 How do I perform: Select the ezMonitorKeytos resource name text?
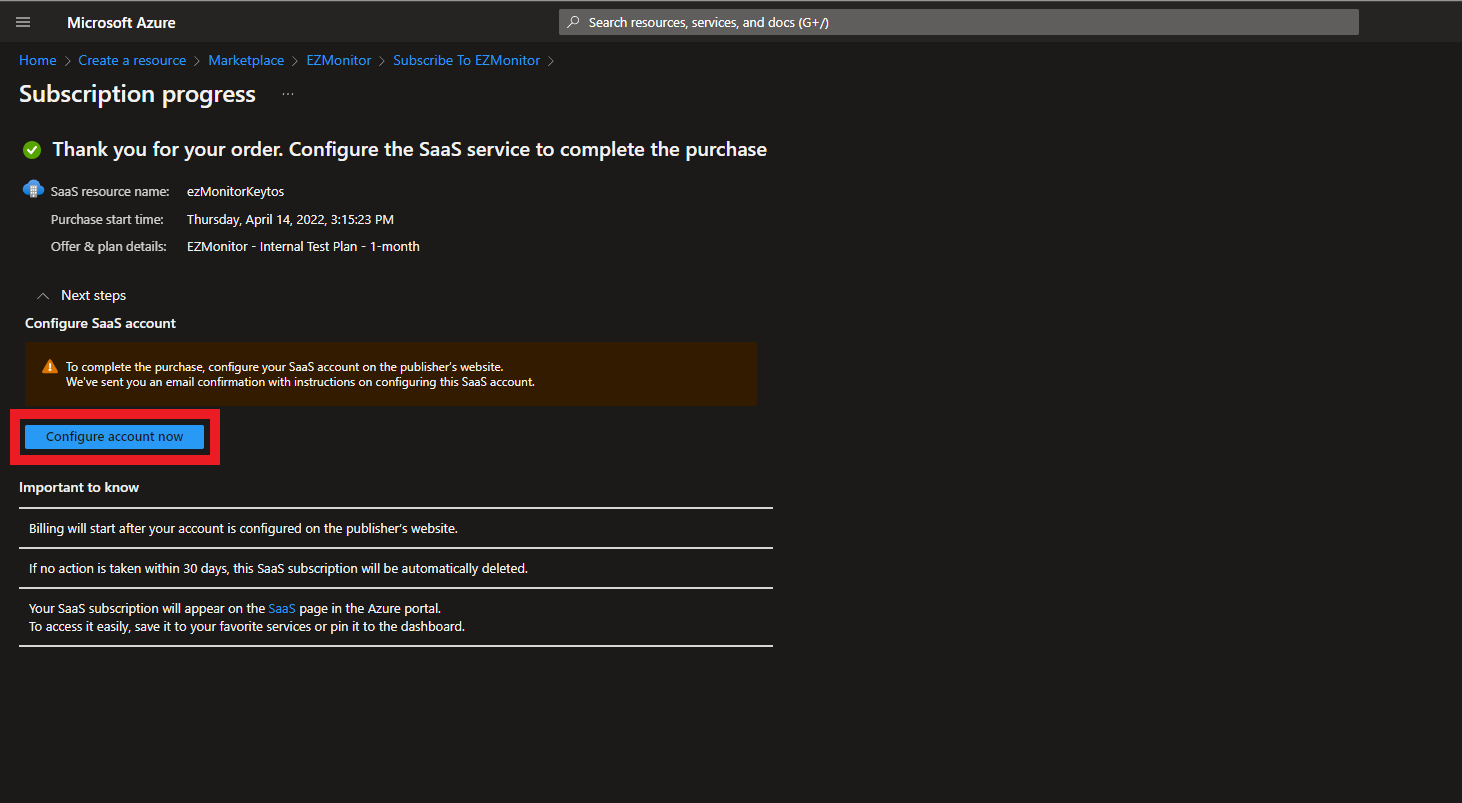point(235,191)
